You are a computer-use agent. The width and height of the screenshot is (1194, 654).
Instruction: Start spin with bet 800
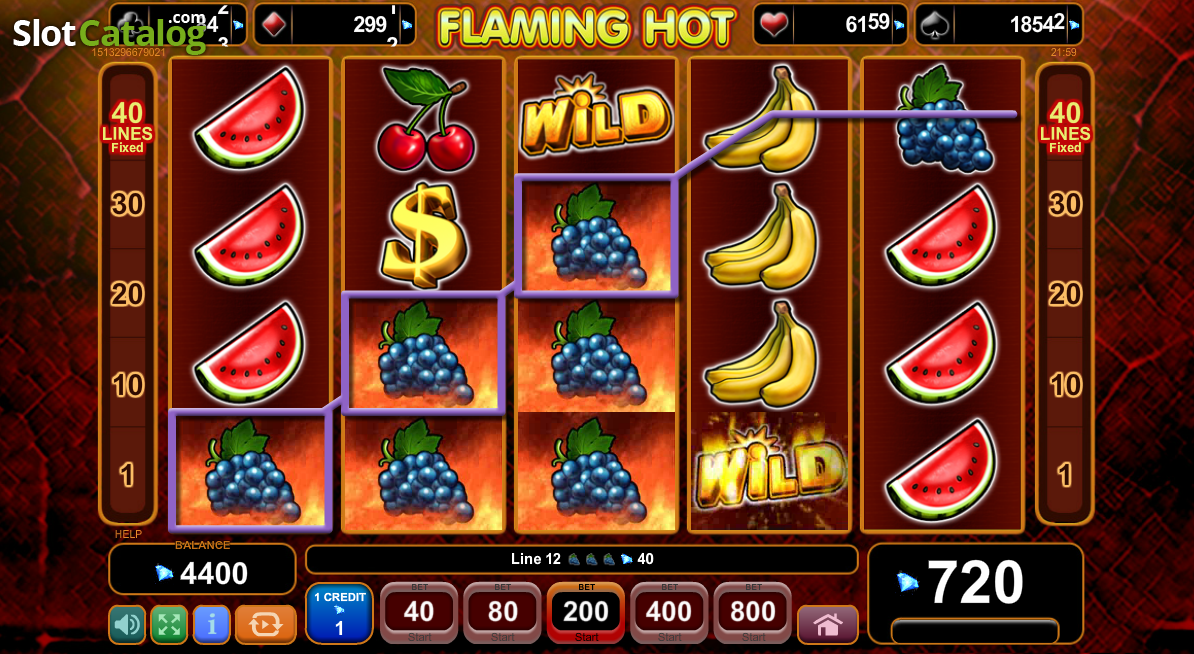click(752, 613)
